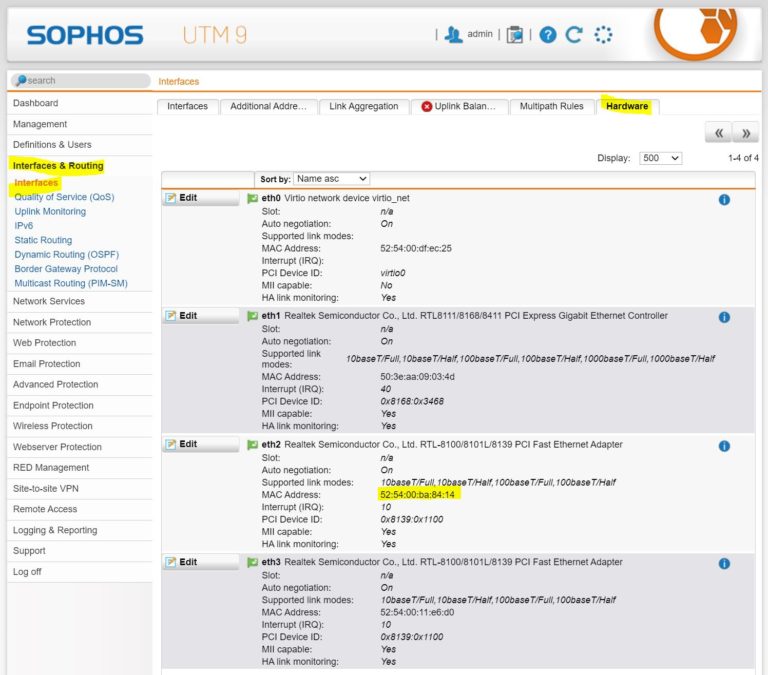
Task: Open Dynamic Routing (OSPF)
Action: click(x=67, y=255)
